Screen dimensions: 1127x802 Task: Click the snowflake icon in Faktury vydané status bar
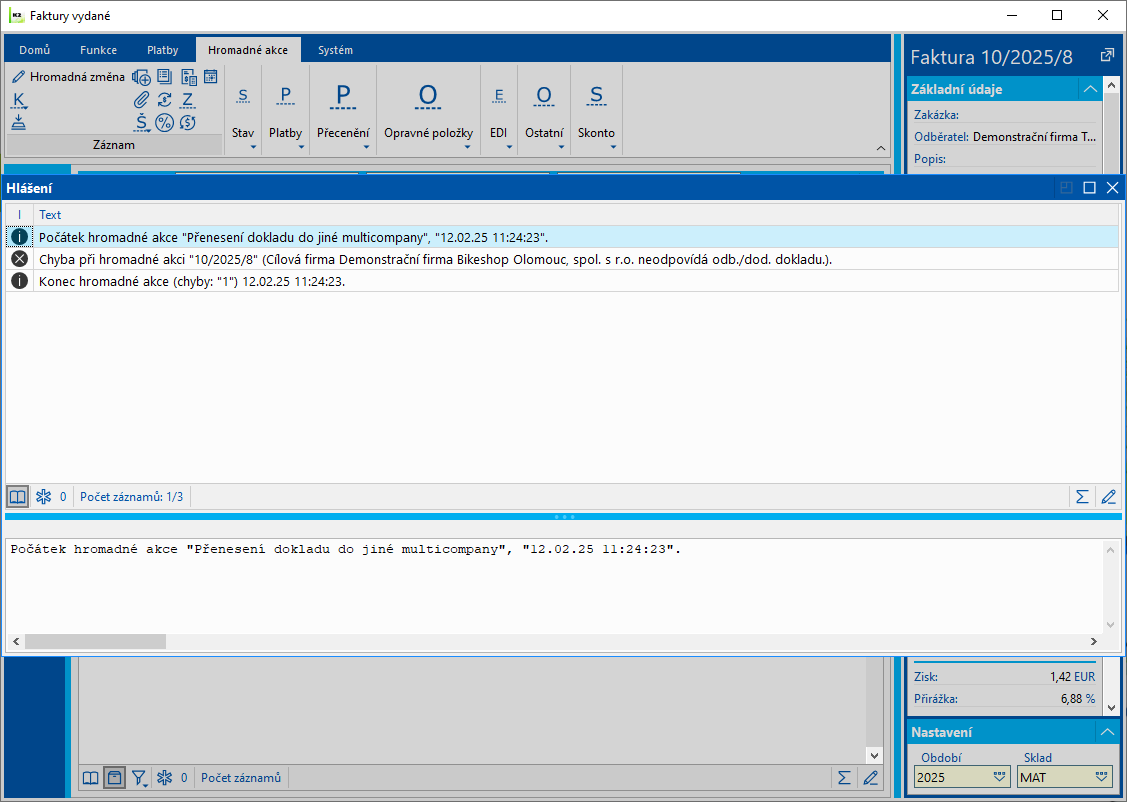click(x=165, y=778)
